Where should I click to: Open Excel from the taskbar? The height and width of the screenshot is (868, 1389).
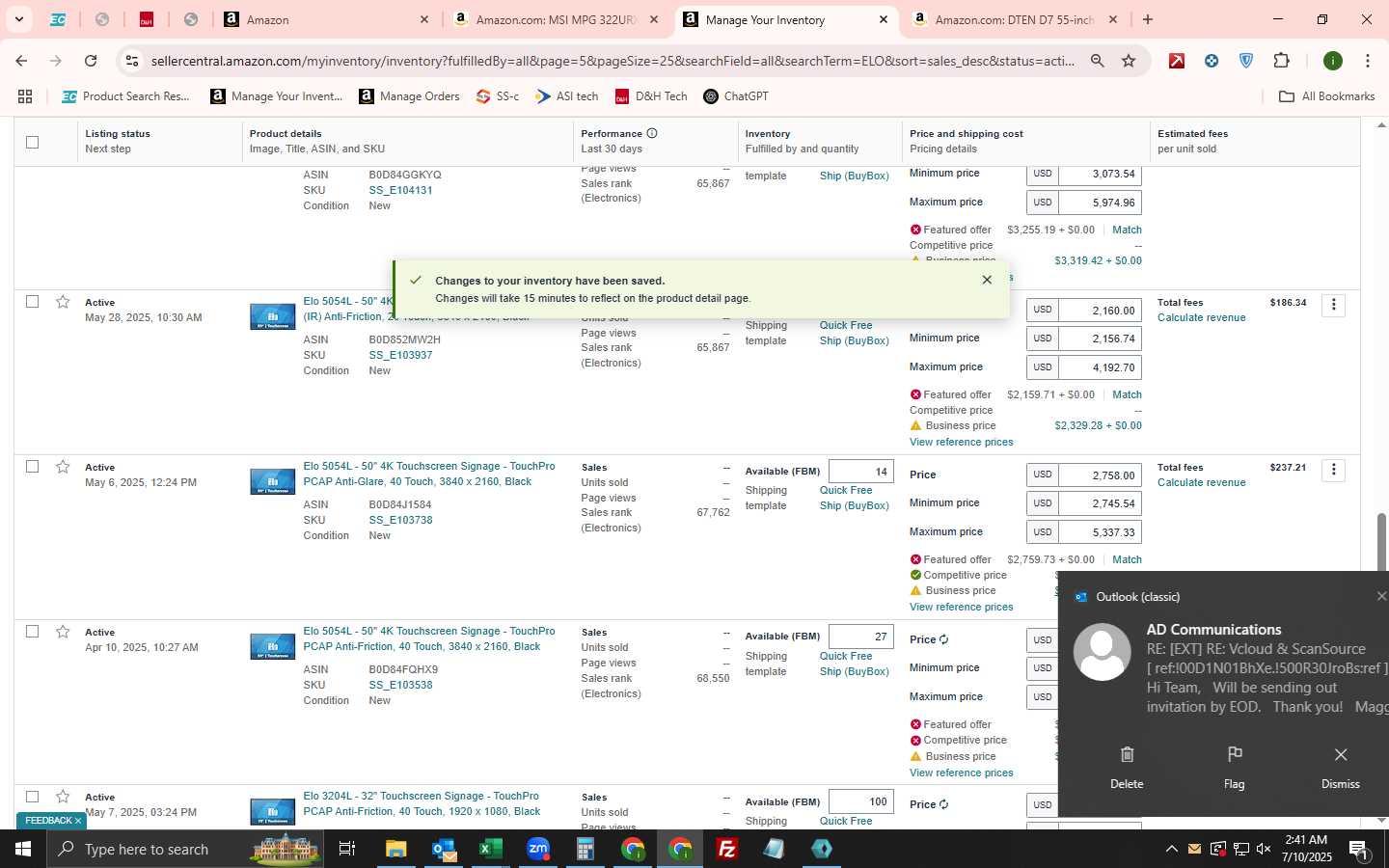click(x=490, y=849)
